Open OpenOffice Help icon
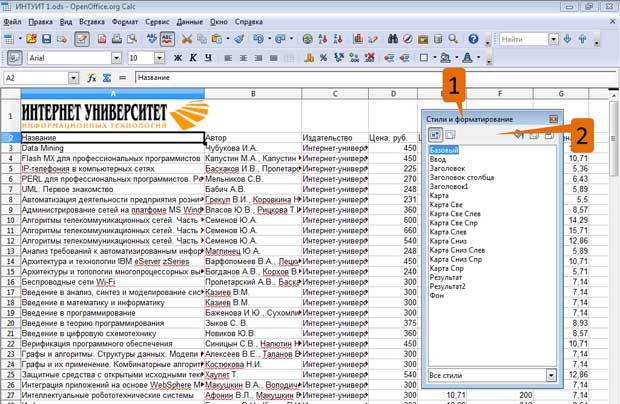The height and width of the screenshot is (404, 620). click(x=473, y=39)
